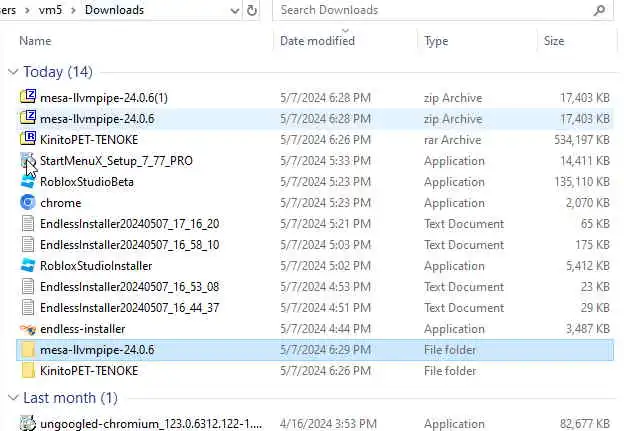Click the endless-installer application icon
This screenshot has width=624, height=431.
click(x=28, y=329)
